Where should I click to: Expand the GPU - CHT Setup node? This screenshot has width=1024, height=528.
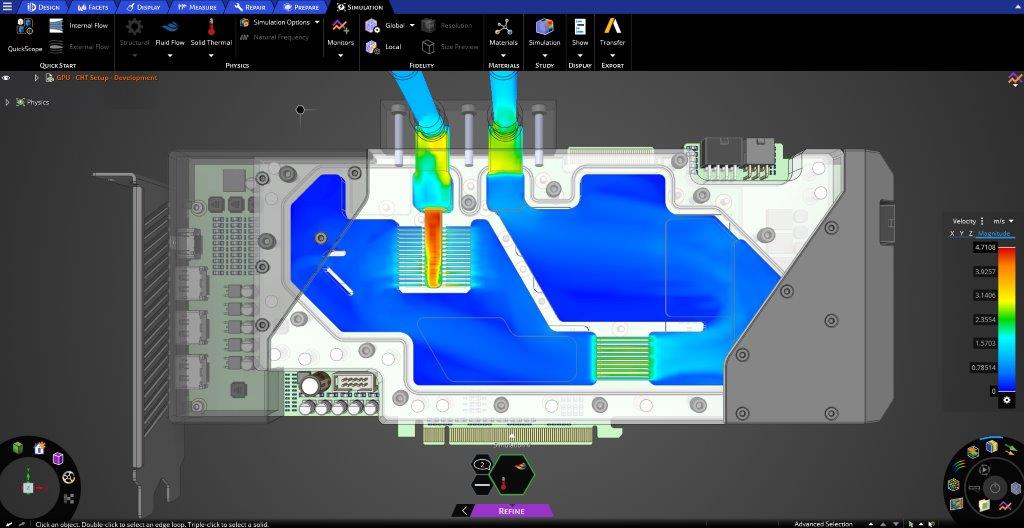tap(37, 78)
